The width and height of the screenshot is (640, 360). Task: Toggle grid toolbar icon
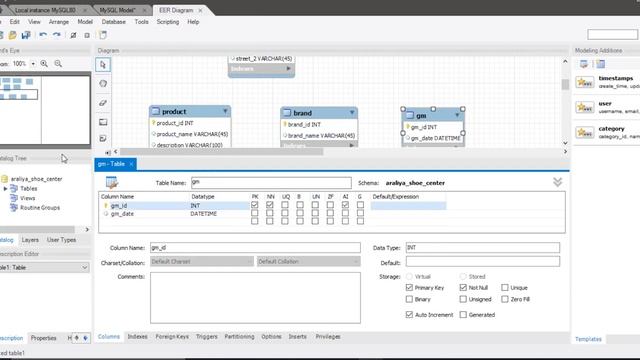pos(73,35)
